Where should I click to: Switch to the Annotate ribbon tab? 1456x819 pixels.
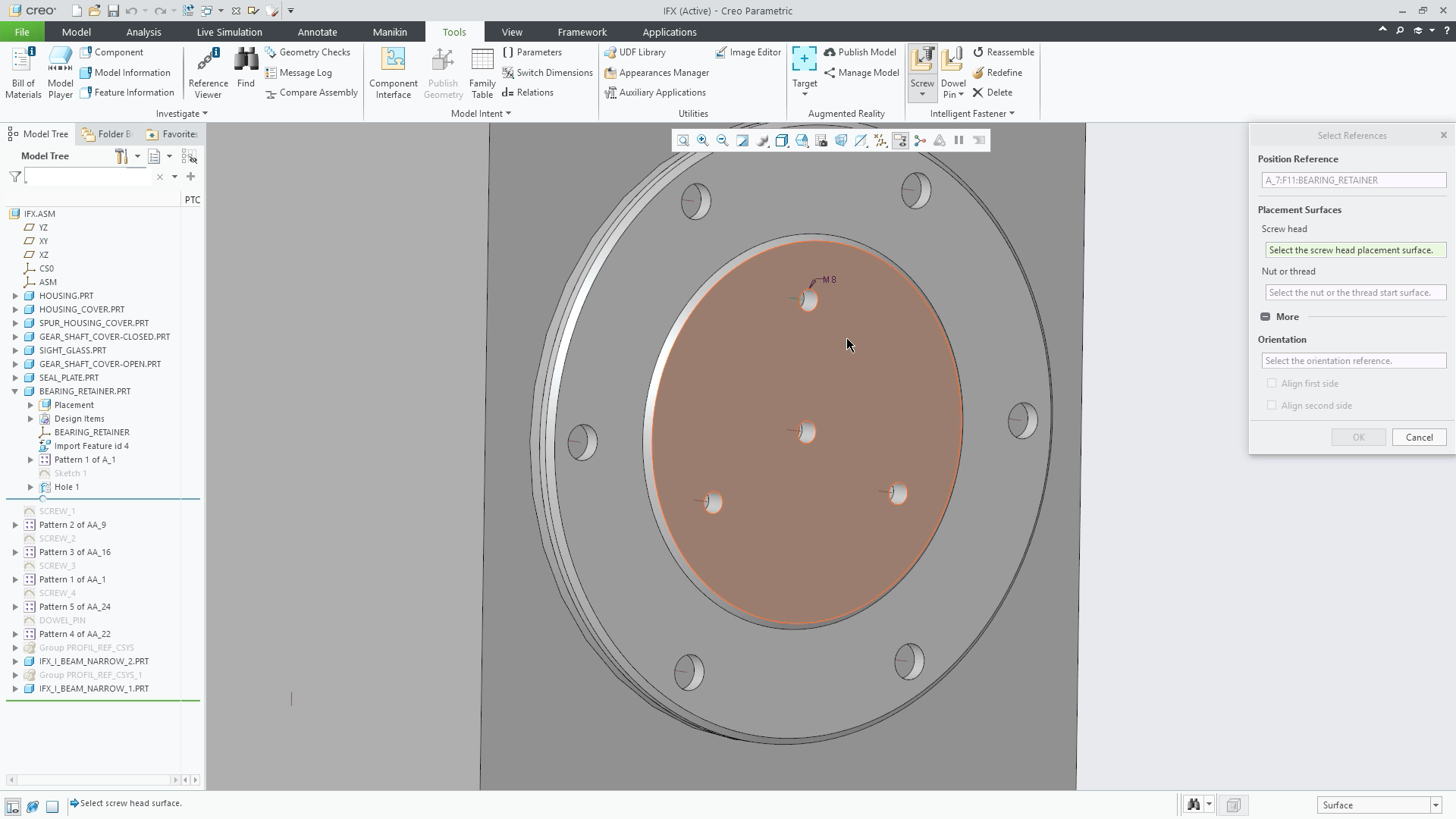point(317,32)
